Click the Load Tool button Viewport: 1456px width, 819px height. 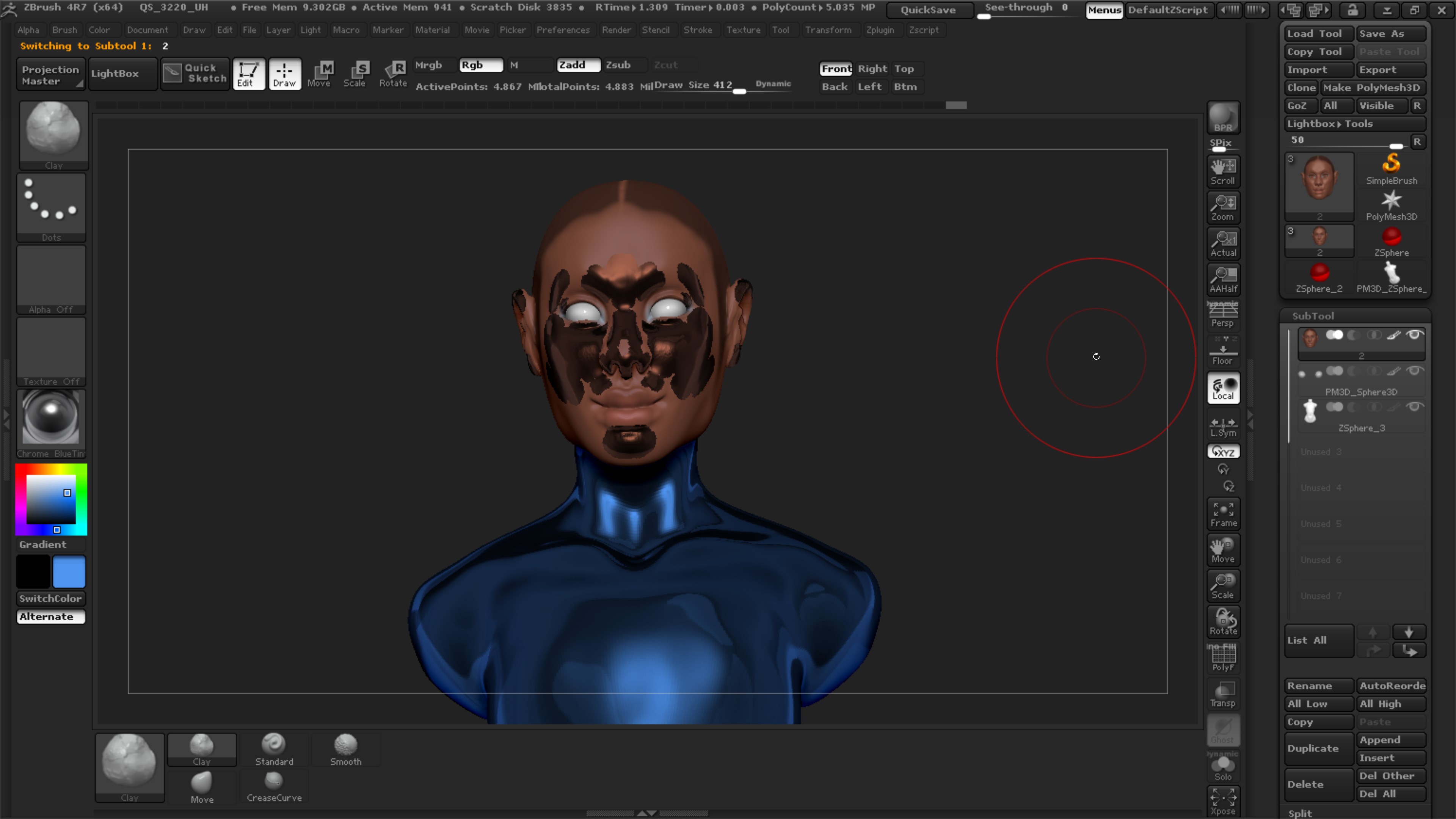tap(1319, 33)
